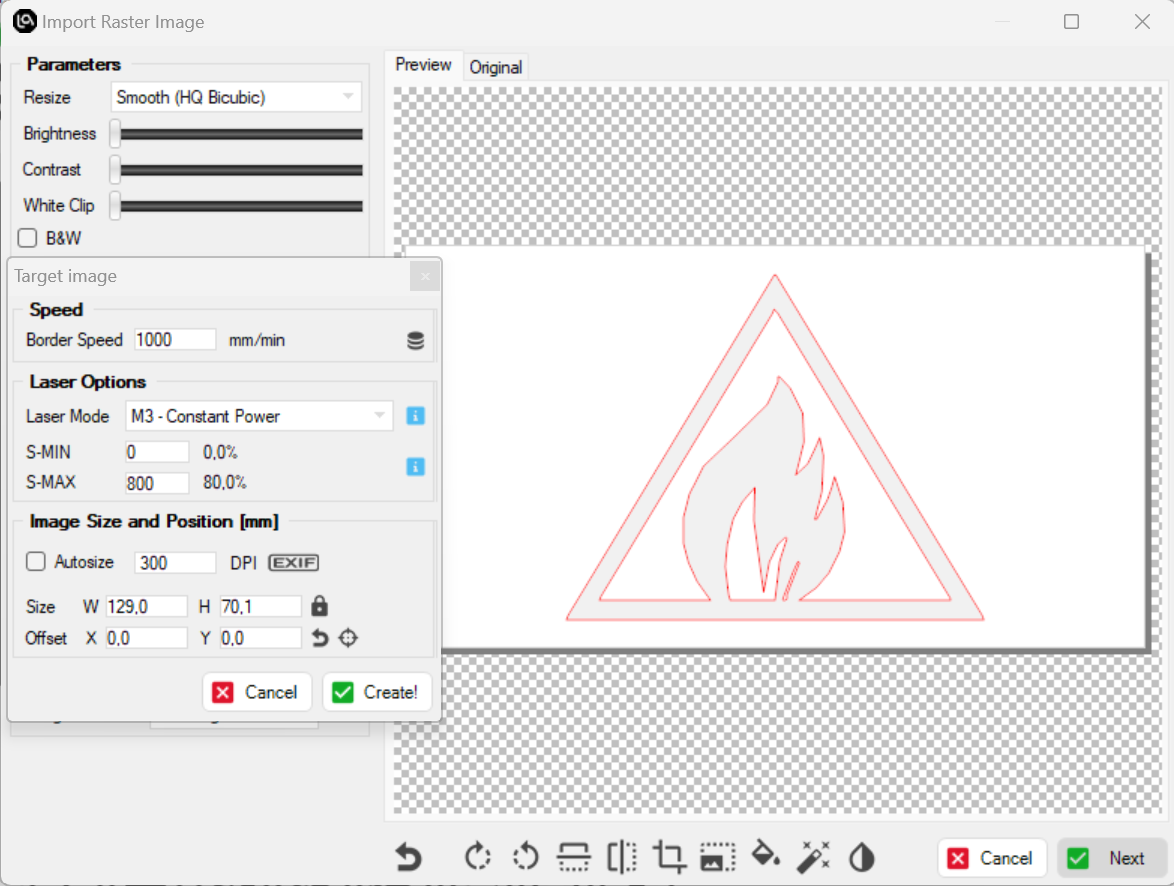Screen dimensions: 1174x886
Task: Click the Brightness slider handle
Action: tap(115, 134)
